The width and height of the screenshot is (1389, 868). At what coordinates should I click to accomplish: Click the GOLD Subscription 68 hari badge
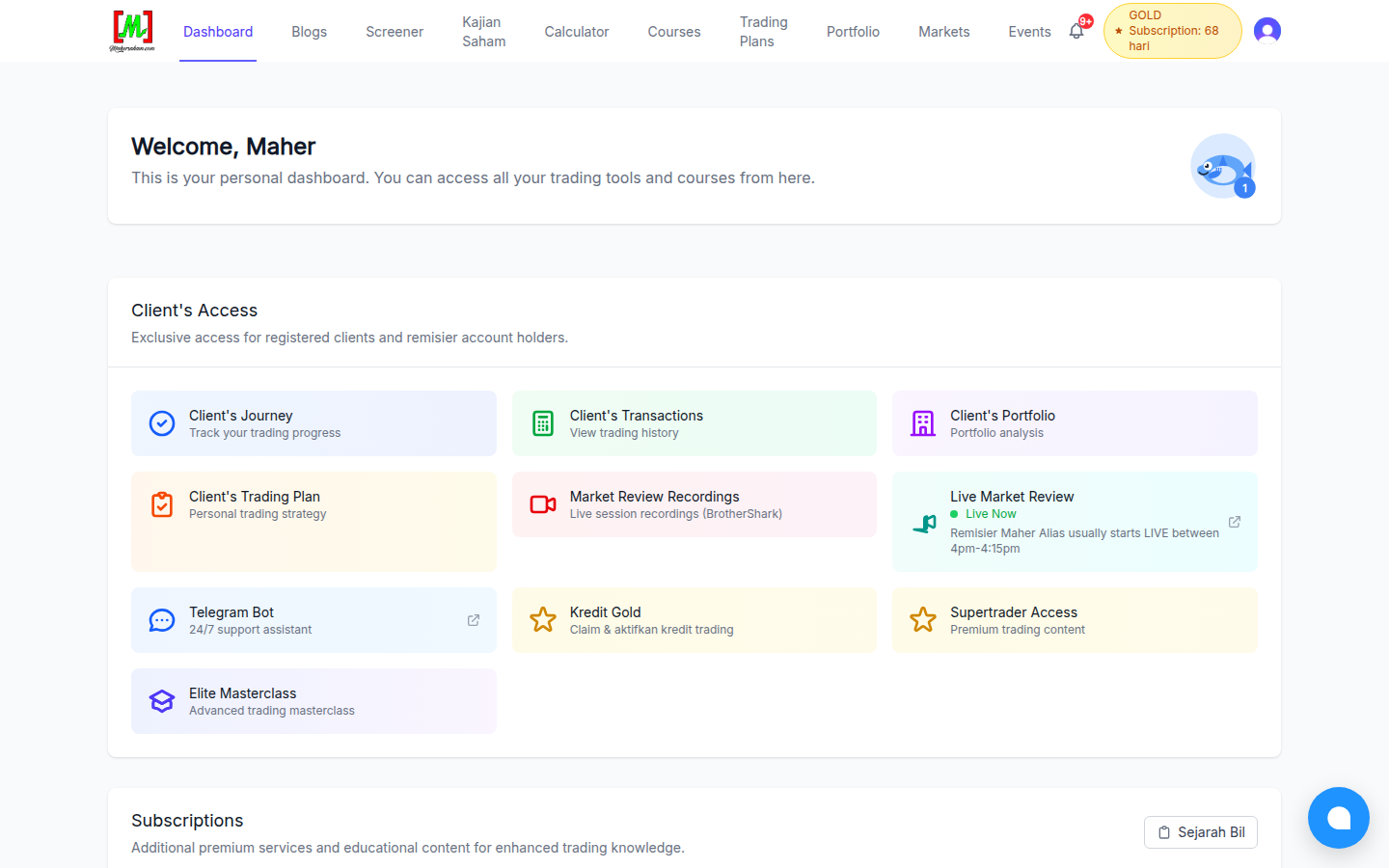point(1172,31)
